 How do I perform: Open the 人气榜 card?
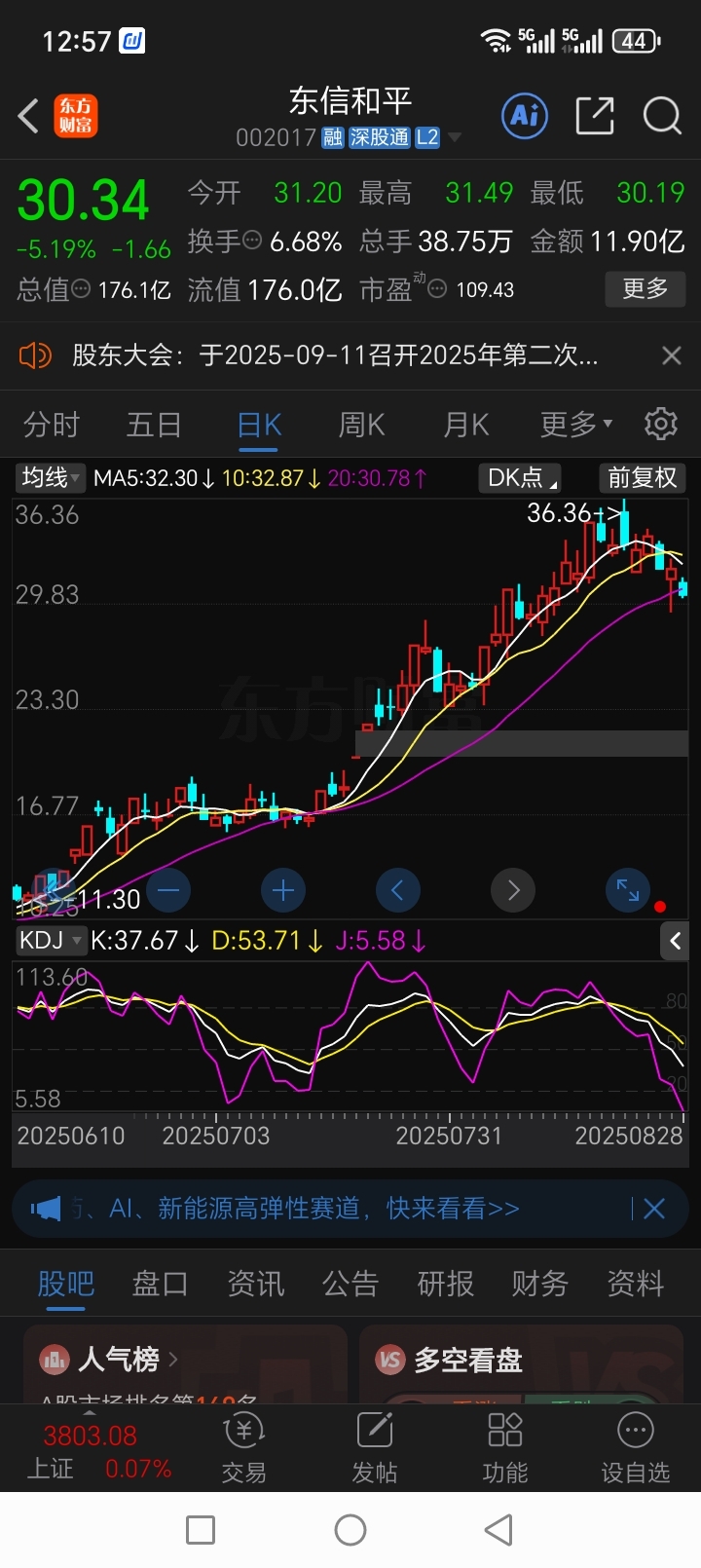click(185, 1364)
